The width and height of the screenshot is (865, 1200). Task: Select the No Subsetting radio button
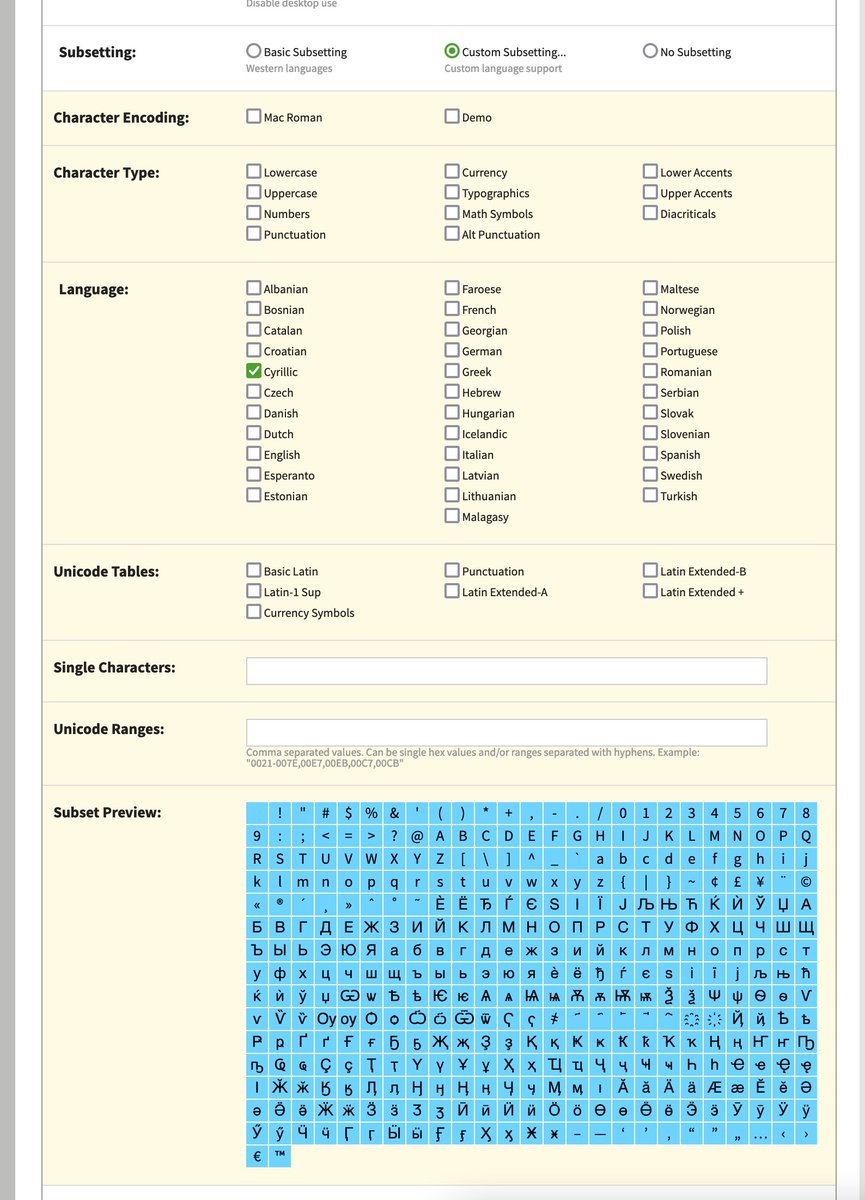point(650,51)
